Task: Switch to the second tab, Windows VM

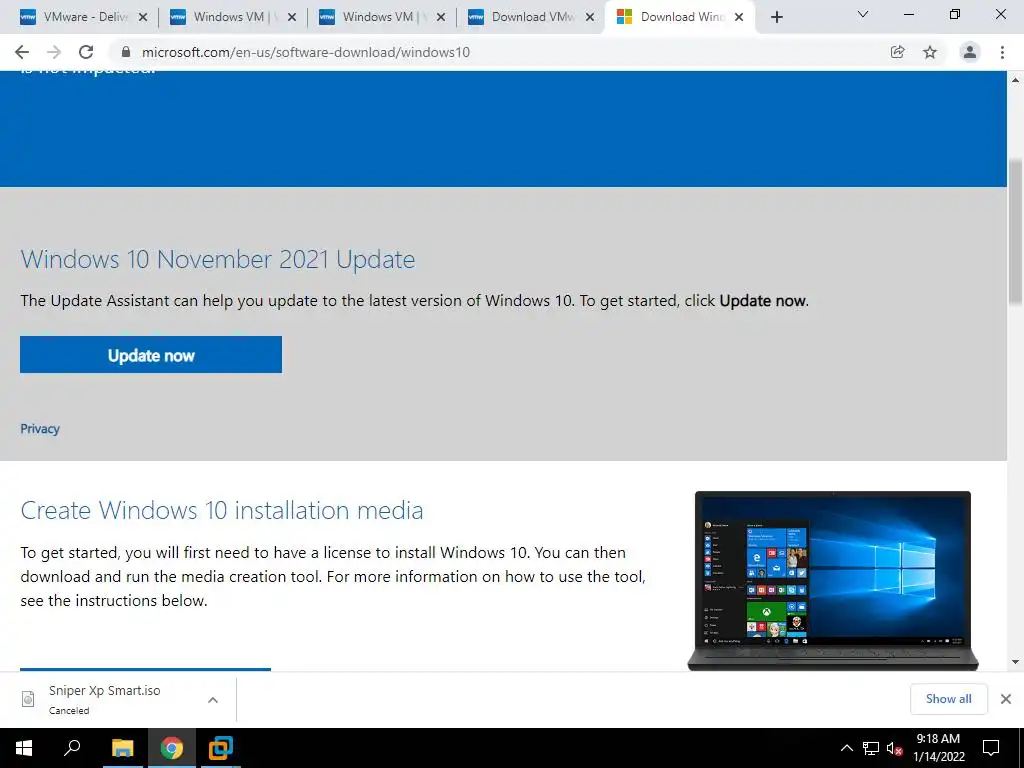Action: [230, 17]
